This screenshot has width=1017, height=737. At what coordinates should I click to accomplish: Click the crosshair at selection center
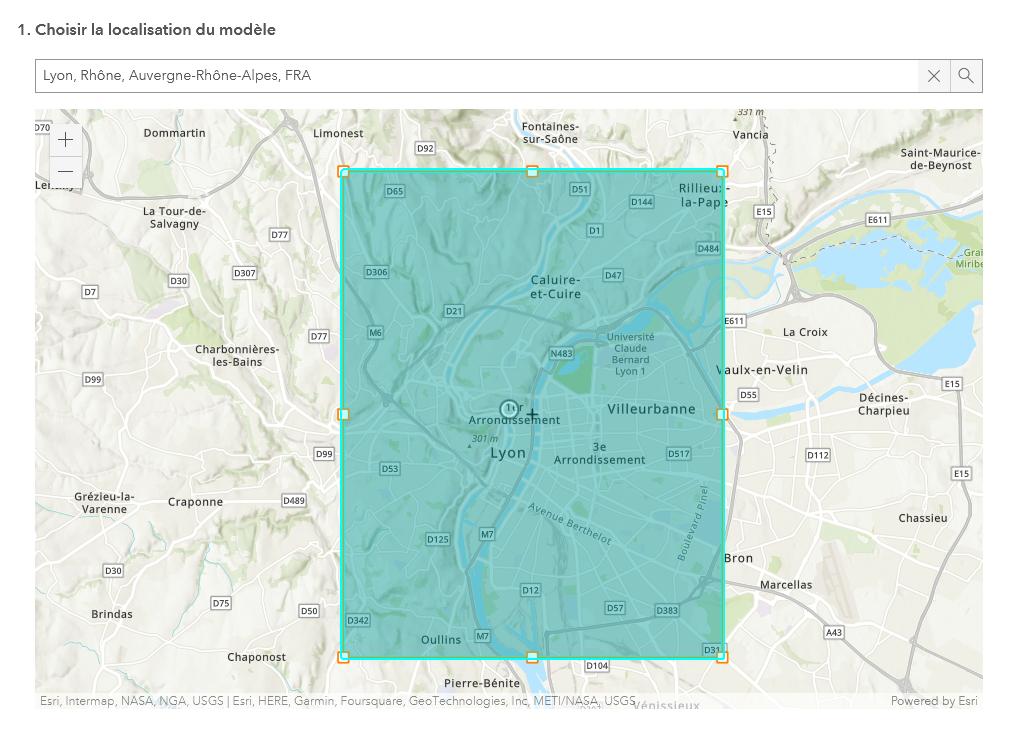coord(532,415)
